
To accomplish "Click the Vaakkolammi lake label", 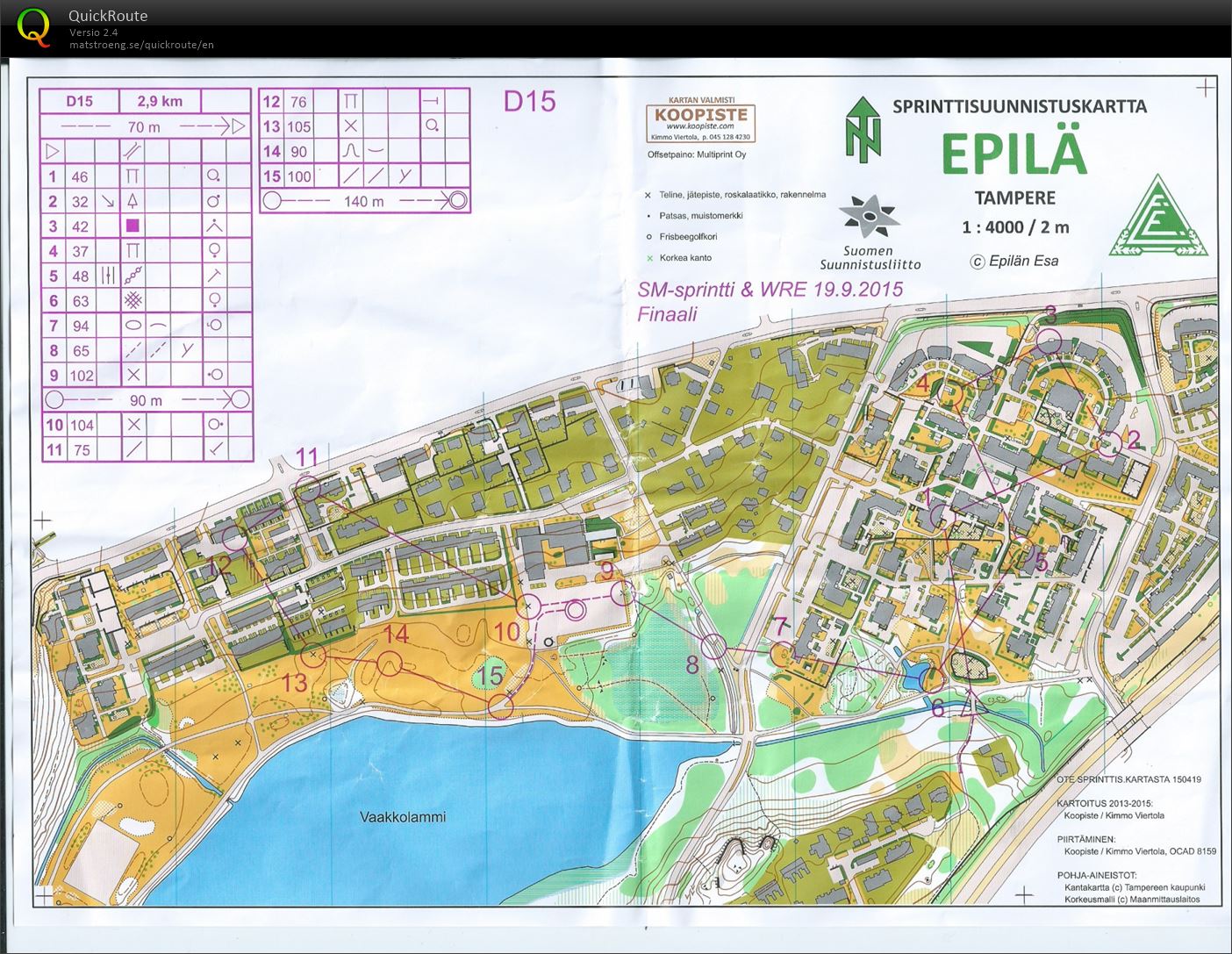I will click(401, 816).
